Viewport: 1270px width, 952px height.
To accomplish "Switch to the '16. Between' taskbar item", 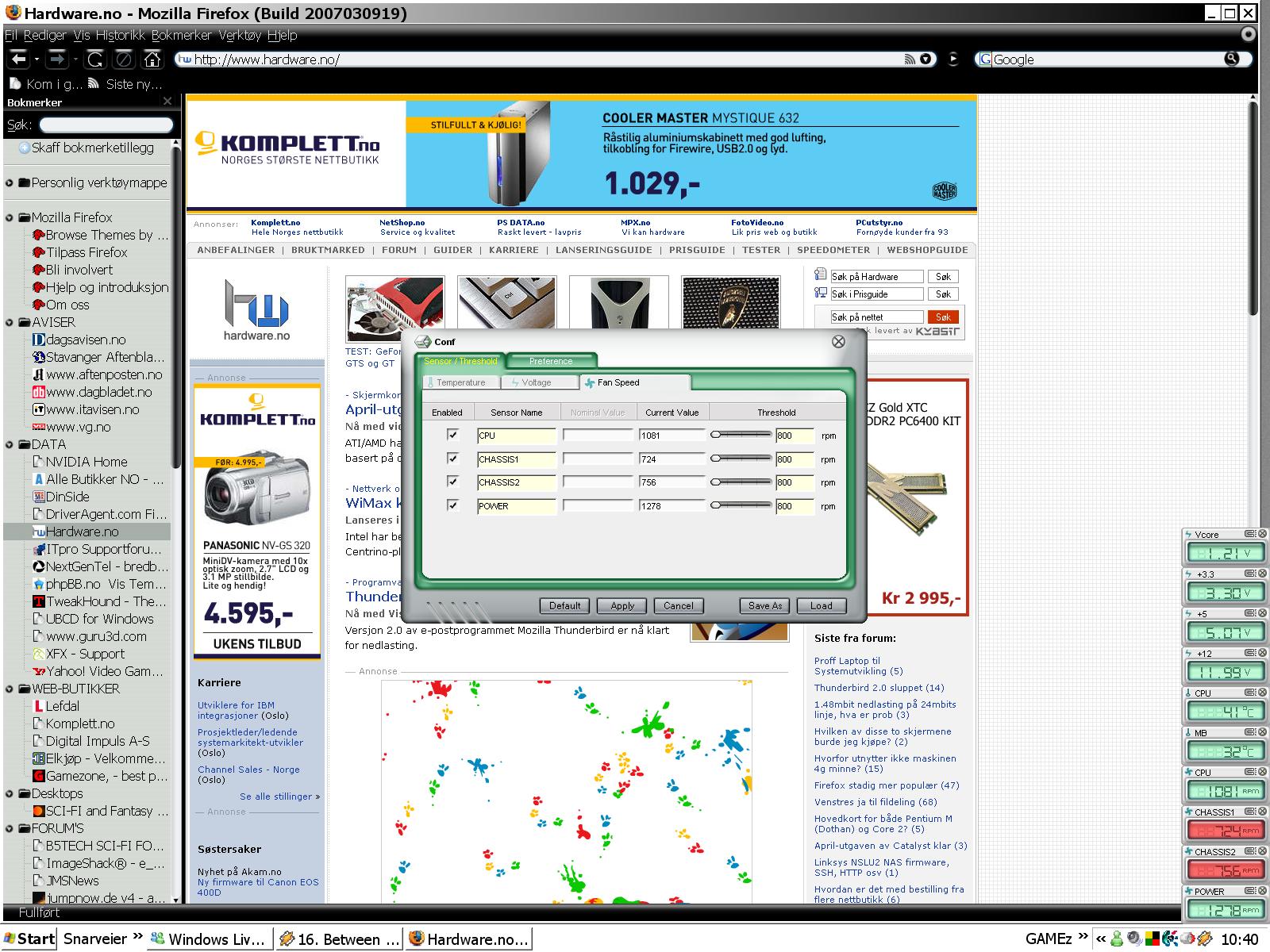I will point(340,939).
